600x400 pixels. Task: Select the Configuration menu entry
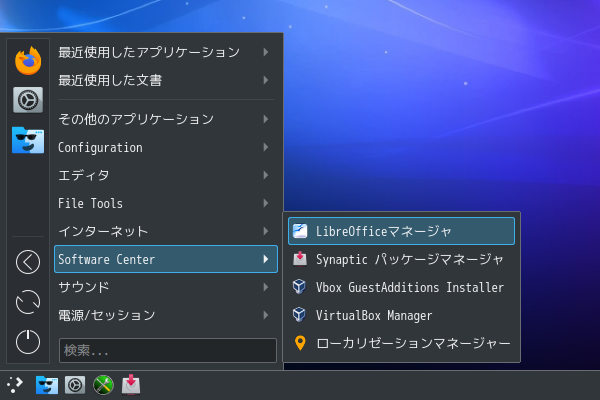[x=166, y=147]
